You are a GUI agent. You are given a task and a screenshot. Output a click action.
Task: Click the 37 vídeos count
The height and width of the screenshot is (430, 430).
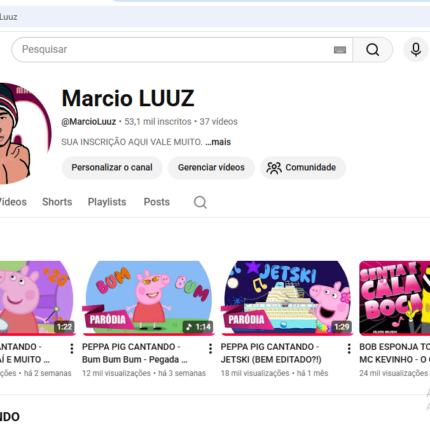click(218, 122)
